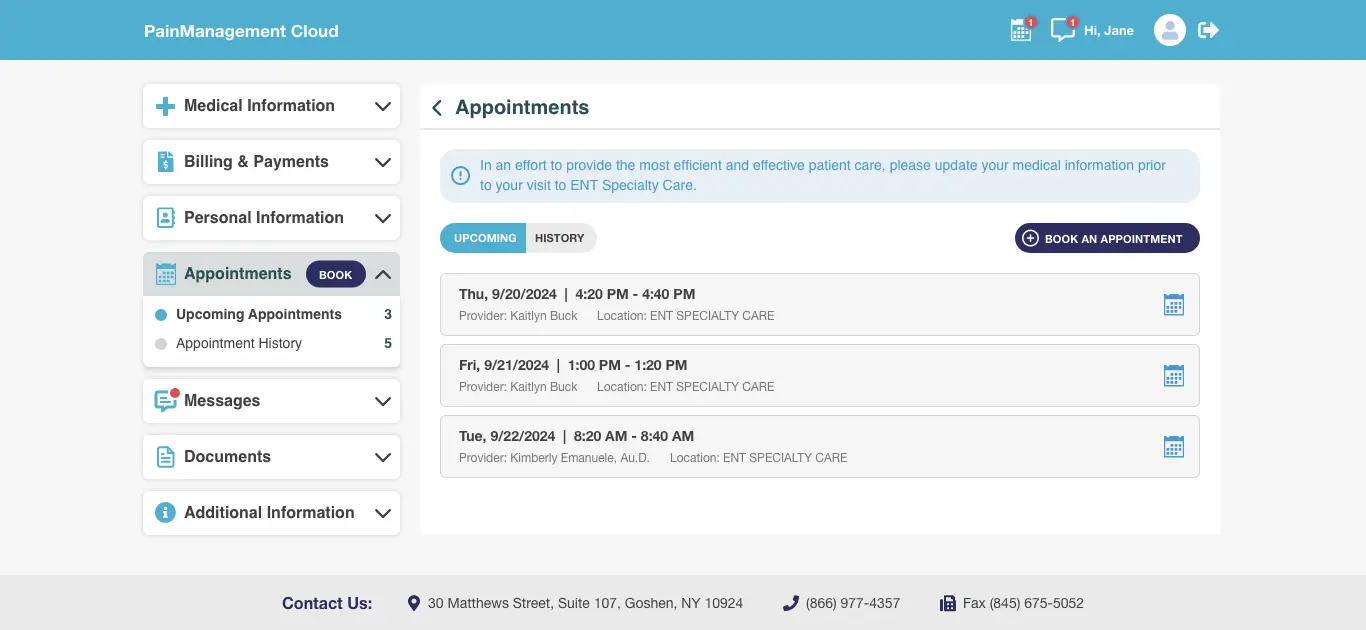Toggle the Messages section in sidebar
1366x630 pixels.
tap(271, 401)
